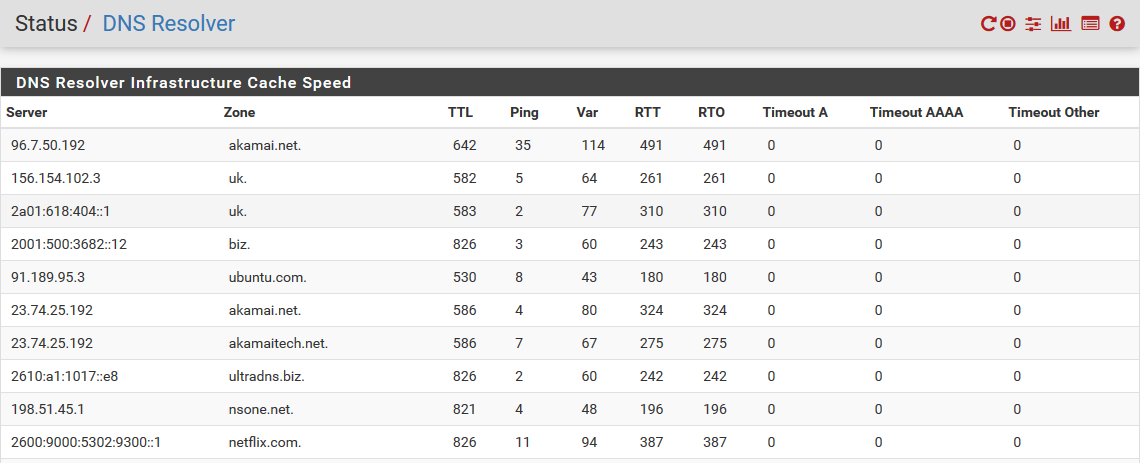Open related log entries icon
The height and width of the screenshot is (463, 1140).
pyautogui.click(x=1090, y=24)
